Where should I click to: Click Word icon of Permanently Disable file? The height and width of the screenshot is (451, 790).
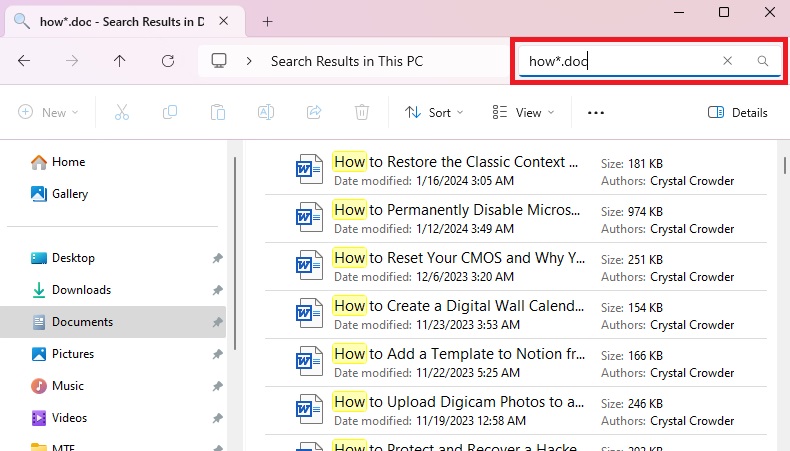coord(309,217)
